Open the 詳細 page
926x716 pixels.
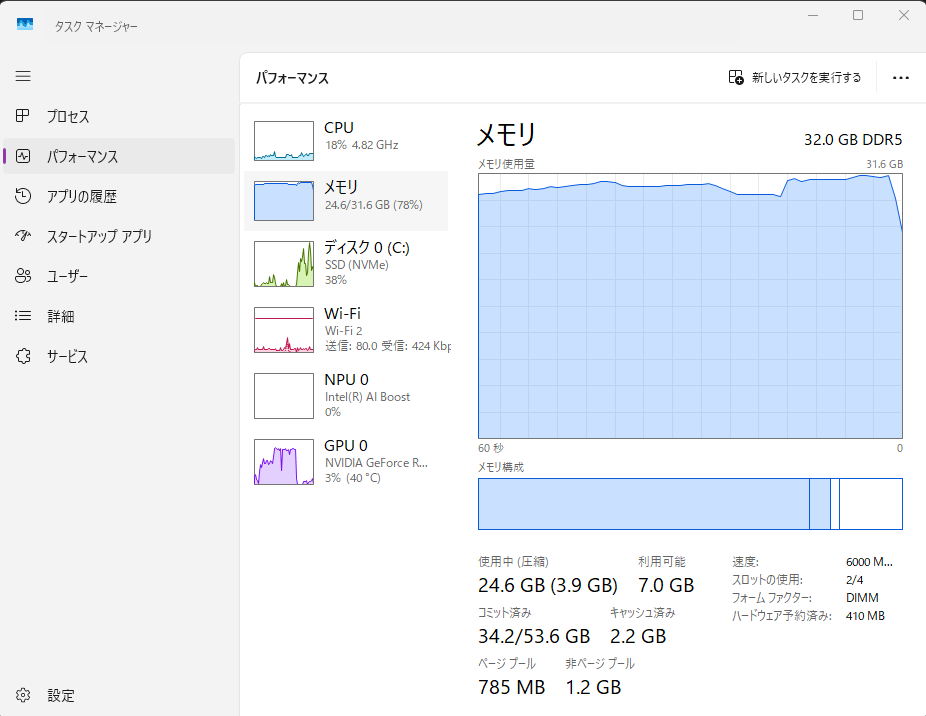[x=119, y=316]
